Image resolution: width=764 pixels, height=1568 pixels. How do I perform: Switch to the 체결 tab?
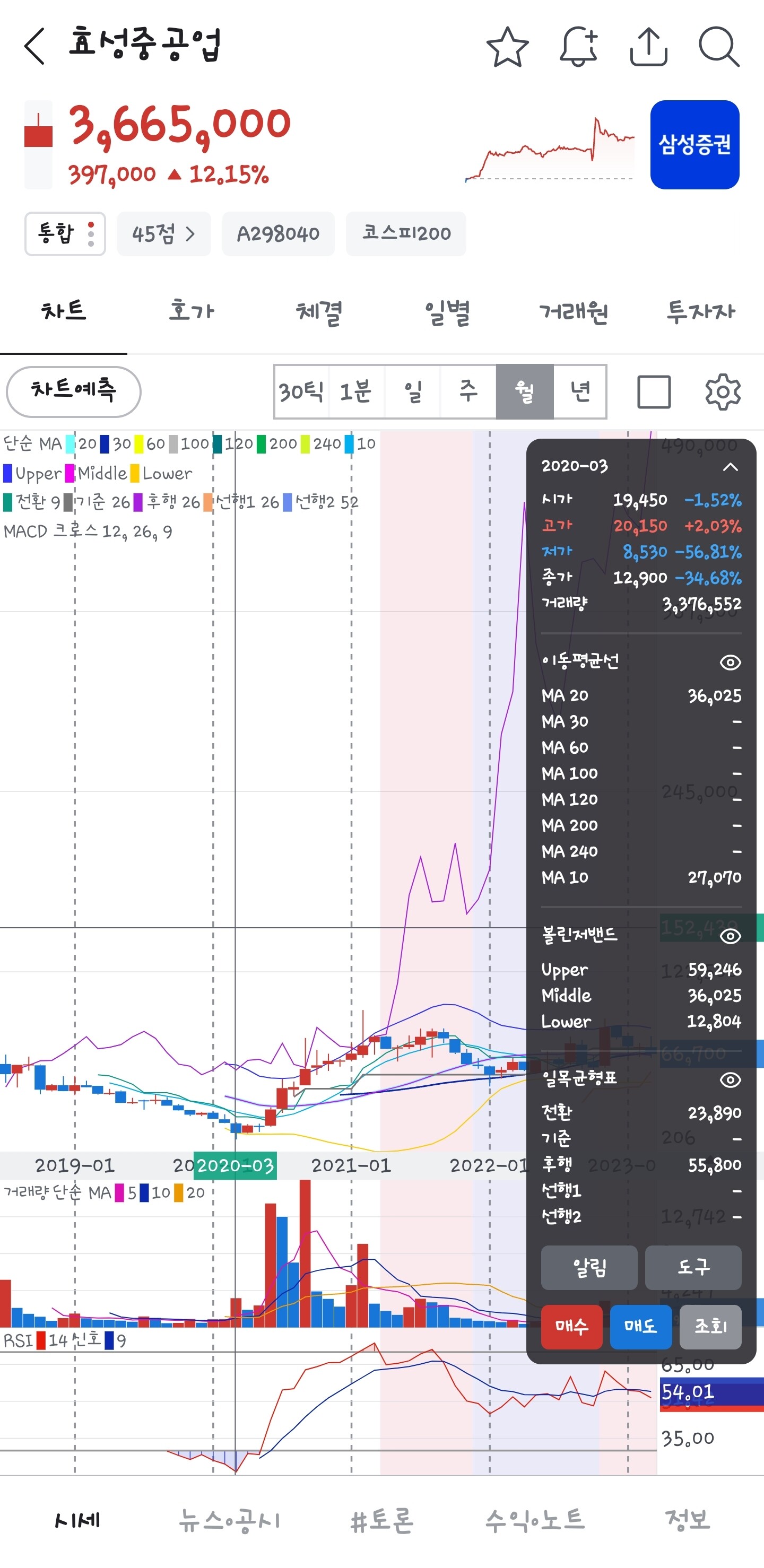318,311
